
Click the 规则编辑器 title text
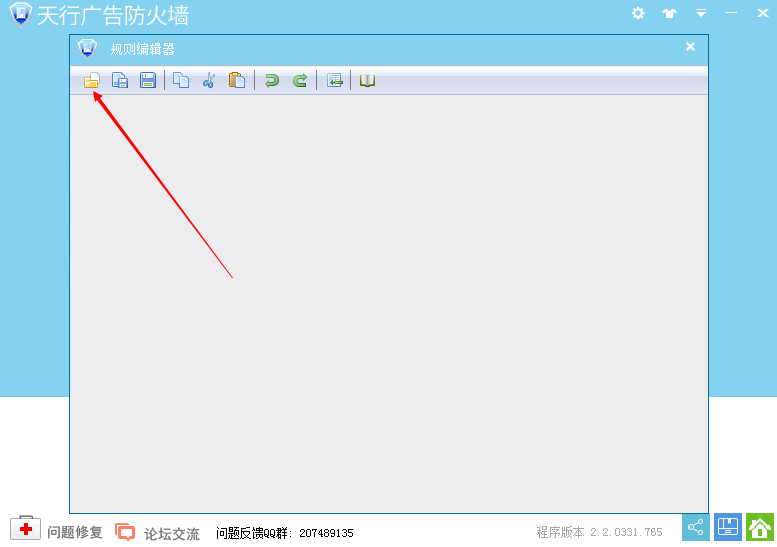(142, 49)
